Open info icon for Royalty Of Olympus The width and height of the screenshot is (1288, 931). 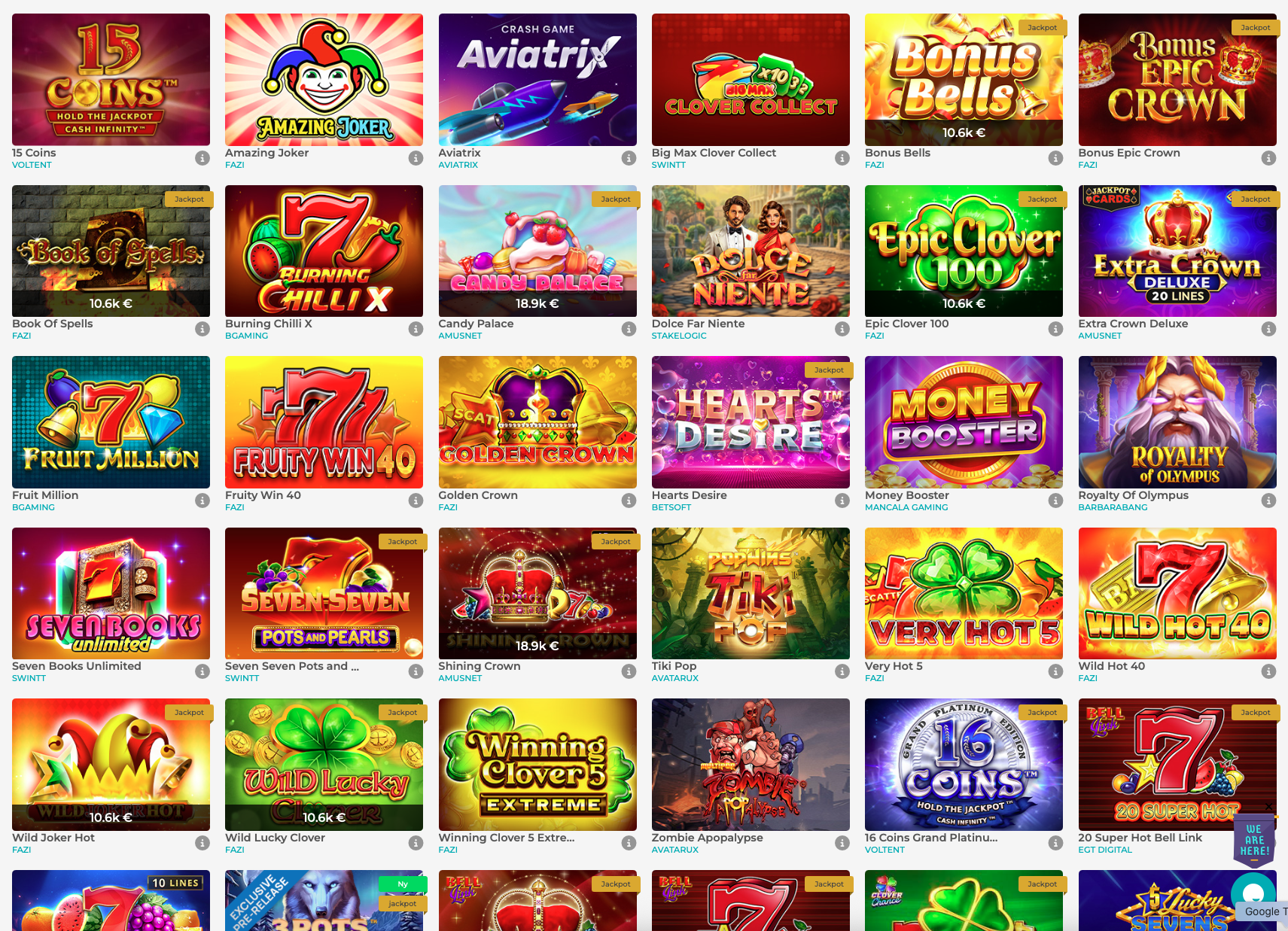point(1268,500)
